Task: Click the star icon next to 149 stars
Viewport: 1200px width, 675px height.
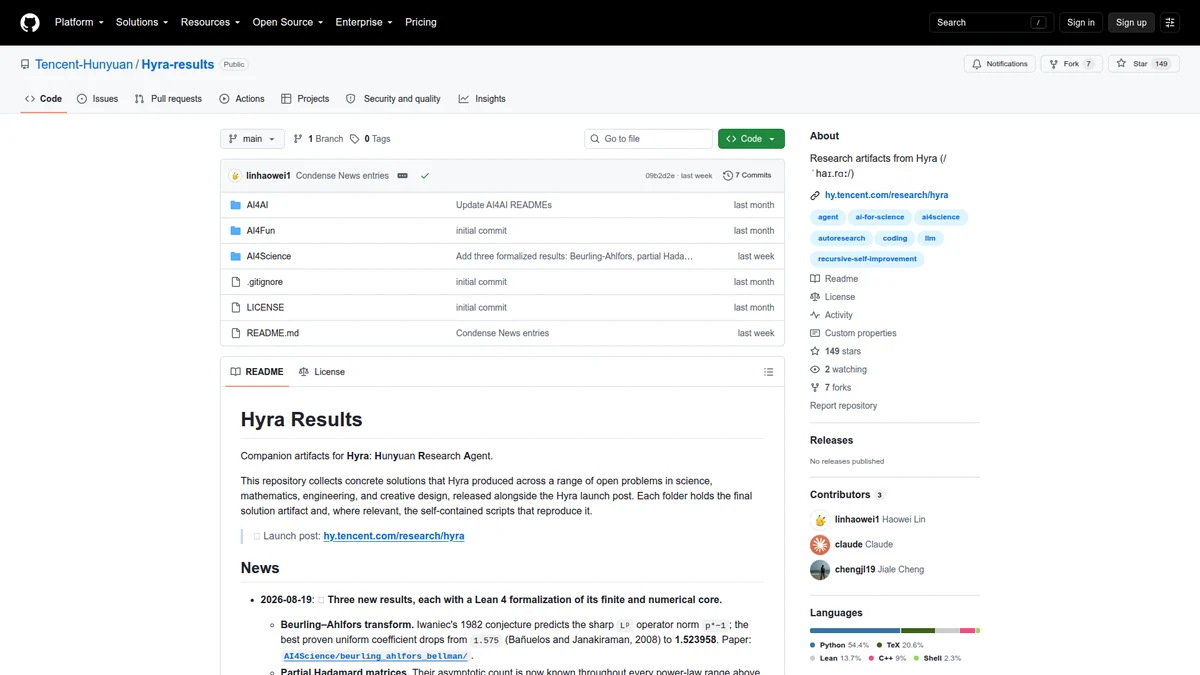Action: point(815,351)
